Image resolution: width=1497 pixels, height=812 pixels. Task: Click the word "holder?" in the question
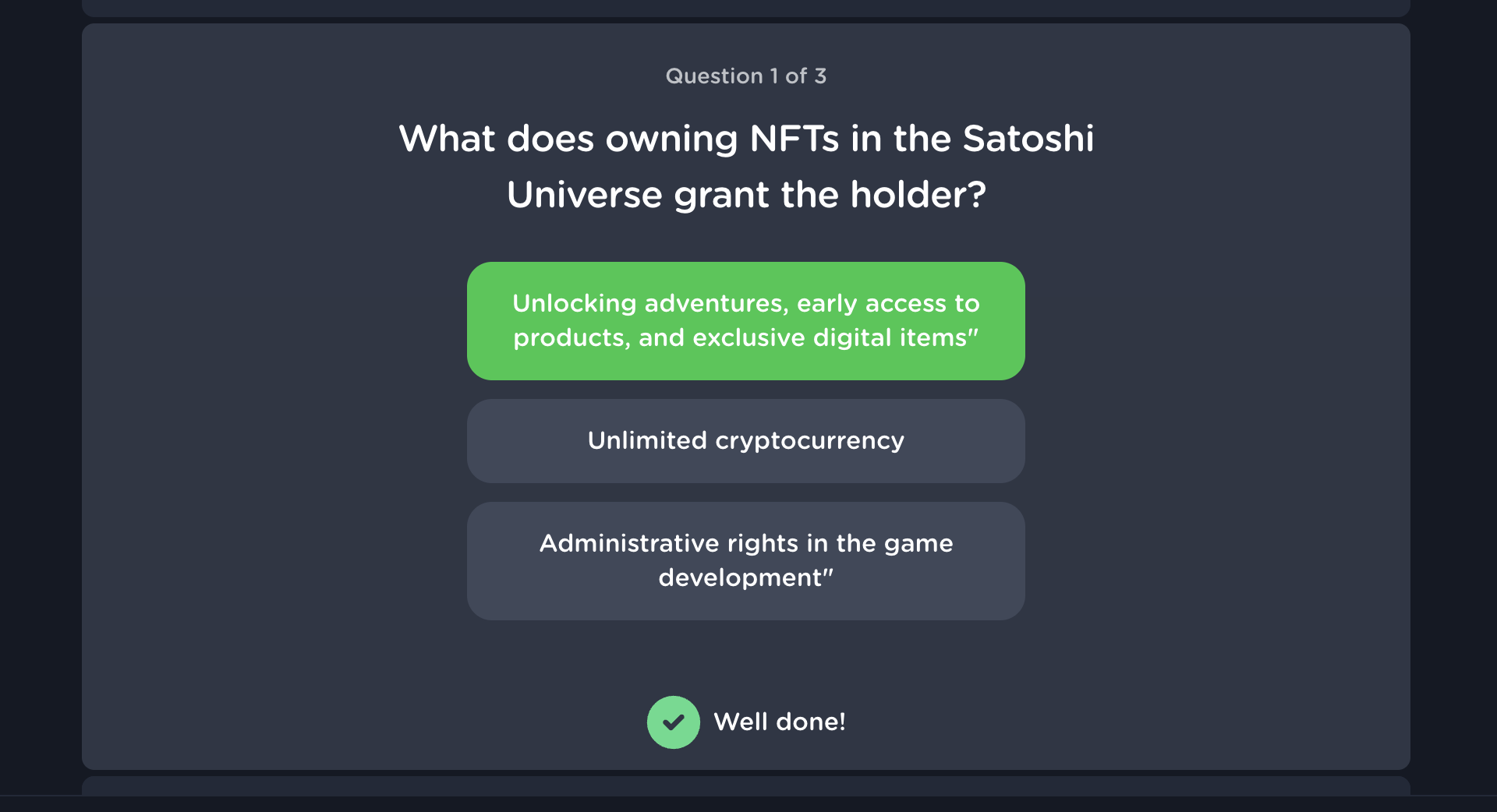[x=918, y=196]
